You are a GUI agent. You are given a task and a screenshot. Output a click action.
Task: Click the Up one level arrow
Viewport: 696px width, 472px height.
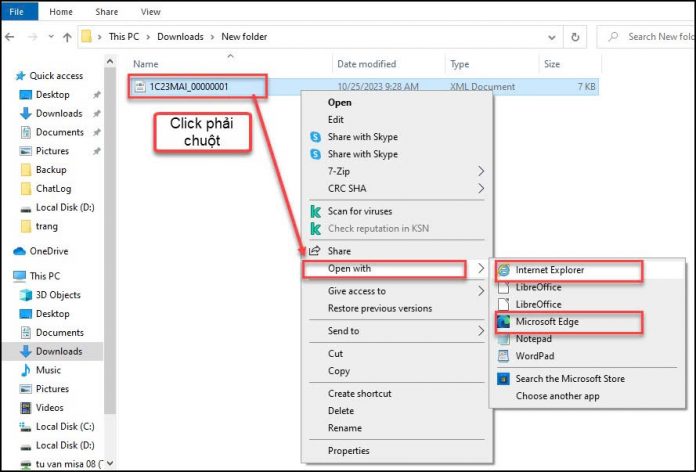point(67,37)
